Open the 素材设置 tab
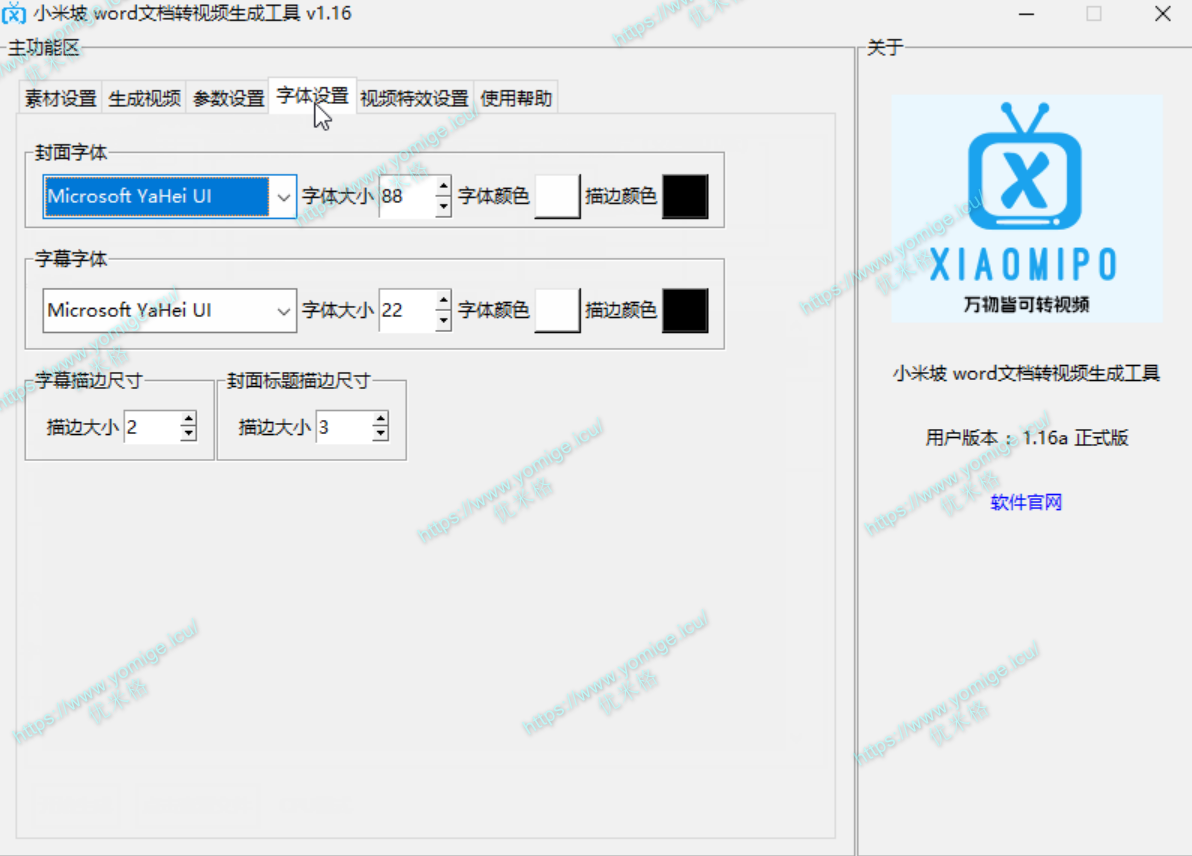This screenshot has width=1192, height=856. (61, 98)
